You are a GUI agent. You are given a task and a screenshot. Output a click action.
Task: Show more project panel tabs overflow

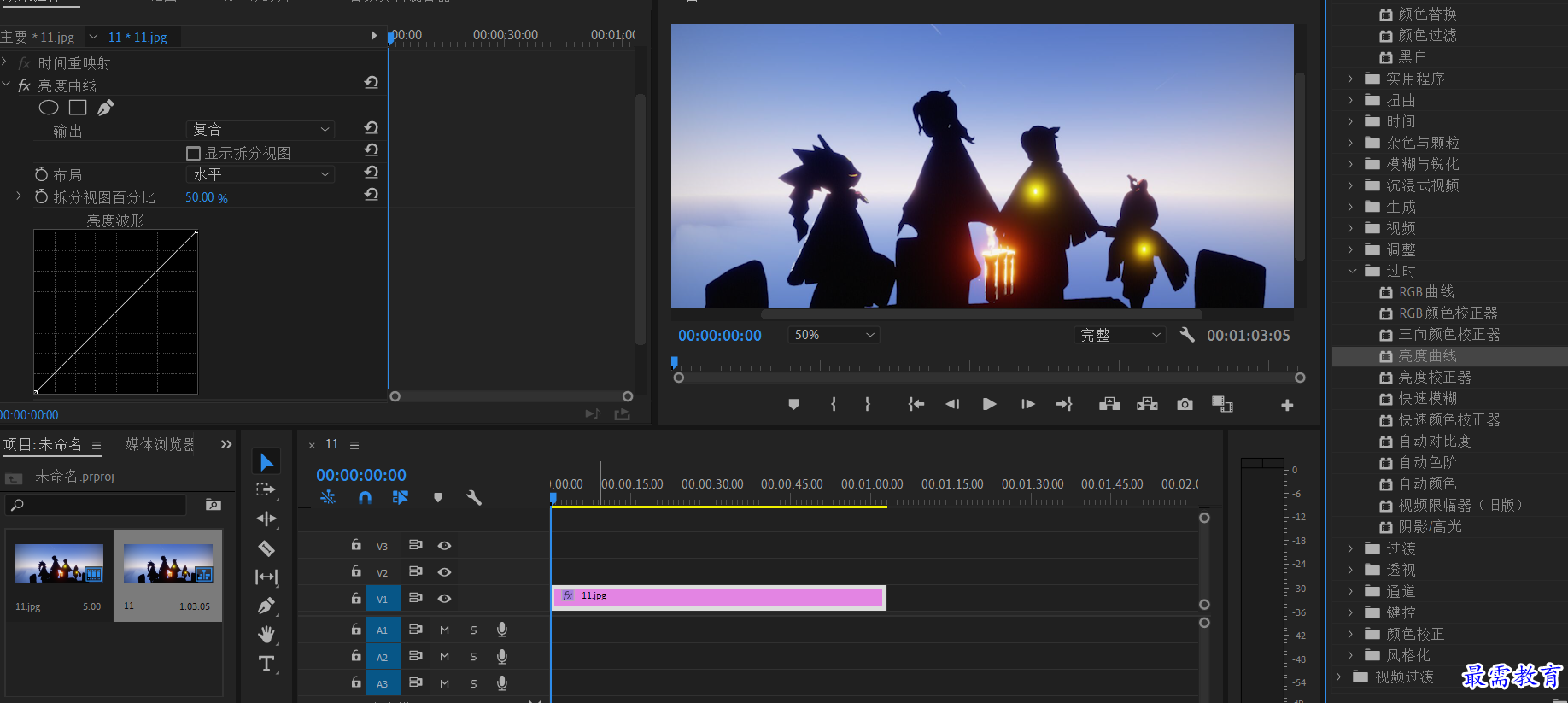(226, 444)
